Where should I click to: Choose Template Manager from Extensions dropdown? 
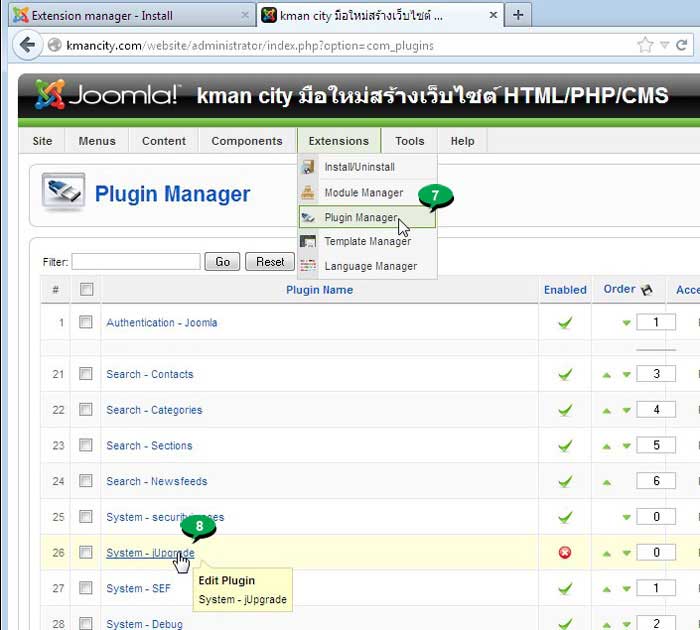click(x=367, y=242)
